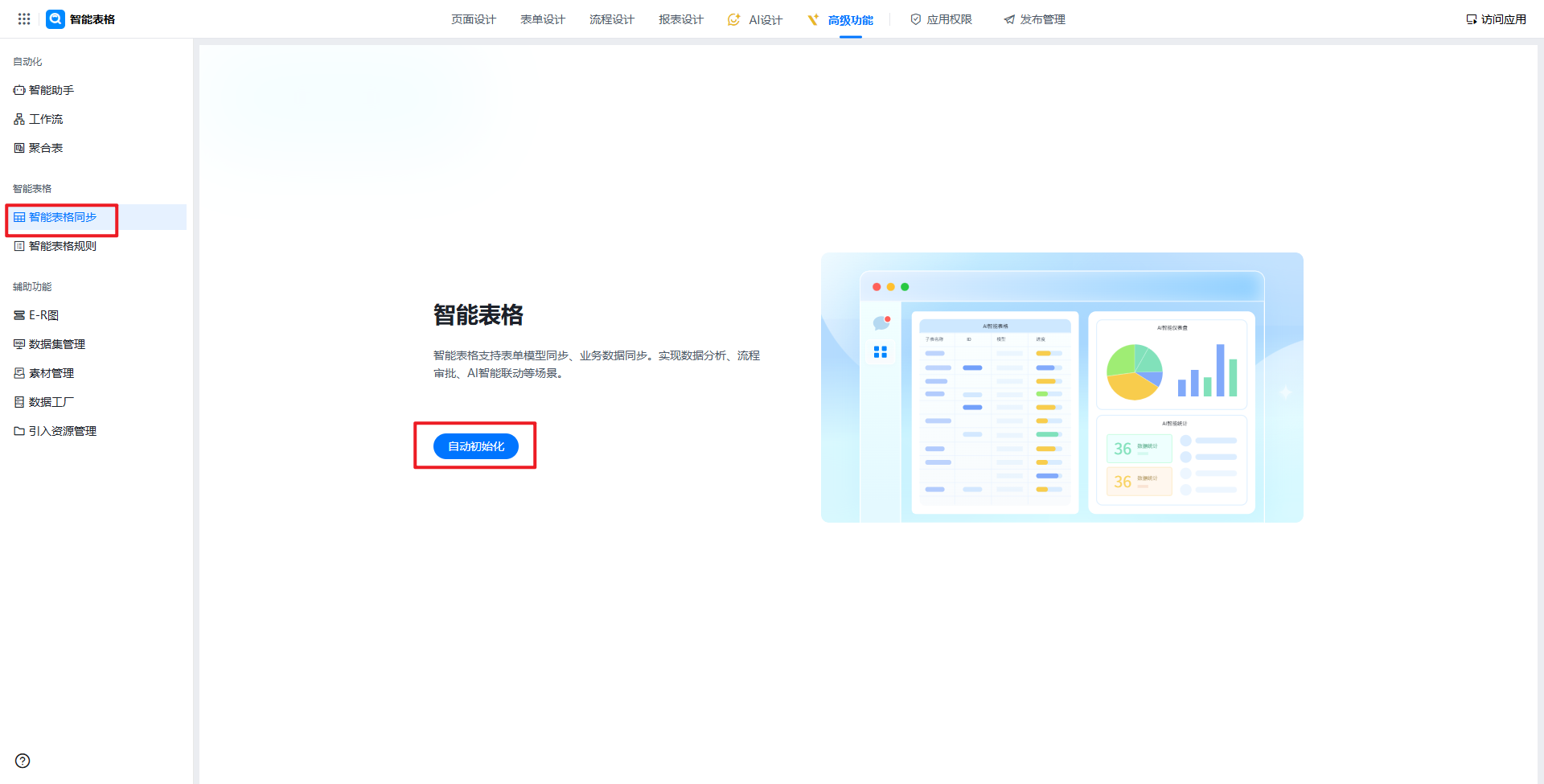Open 工作流 in the sidebar
1544x784 pixels.
45,119
